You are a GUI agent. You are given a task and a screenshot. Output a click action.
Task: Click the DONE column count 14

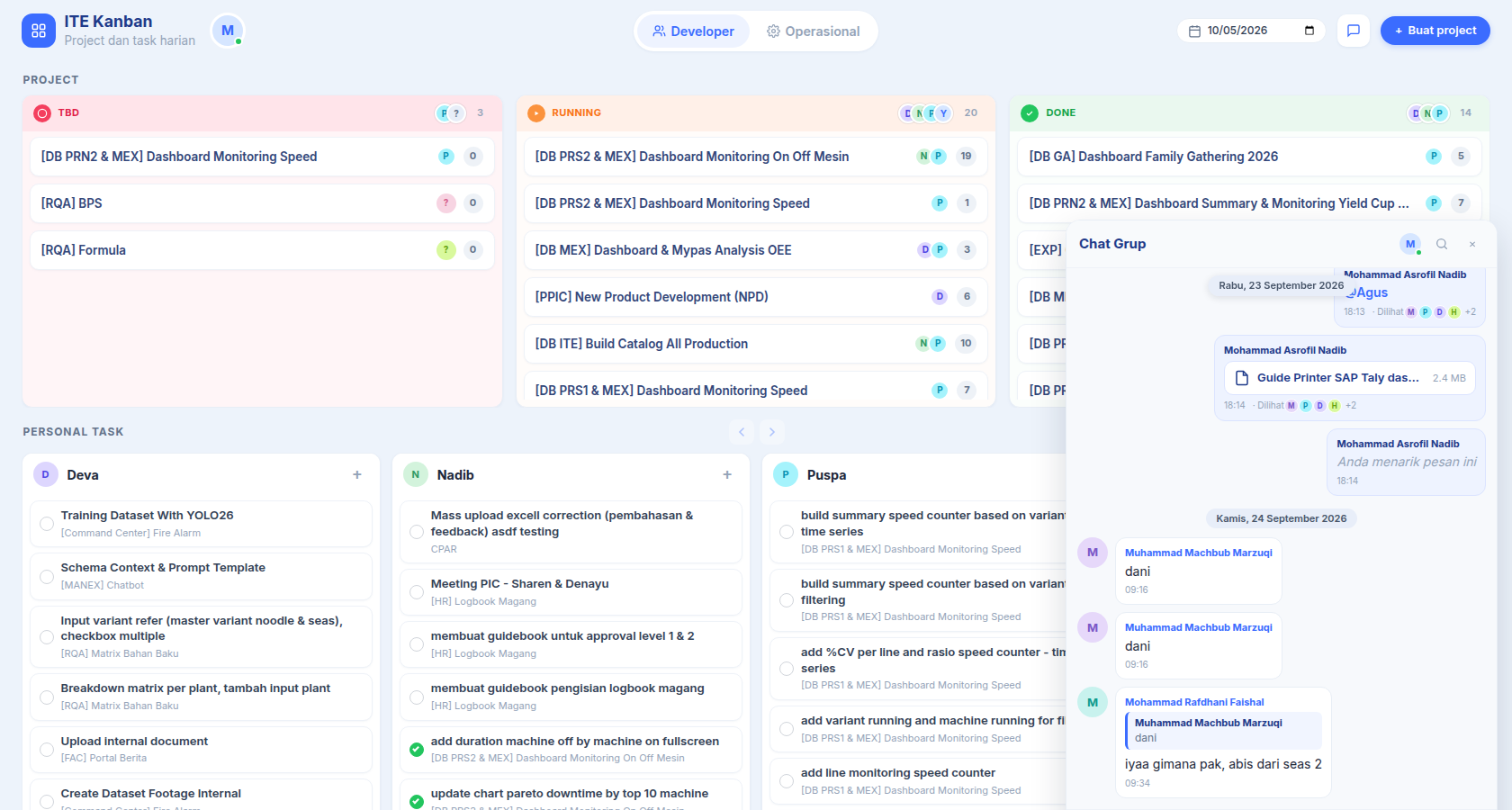point(1465,113)
